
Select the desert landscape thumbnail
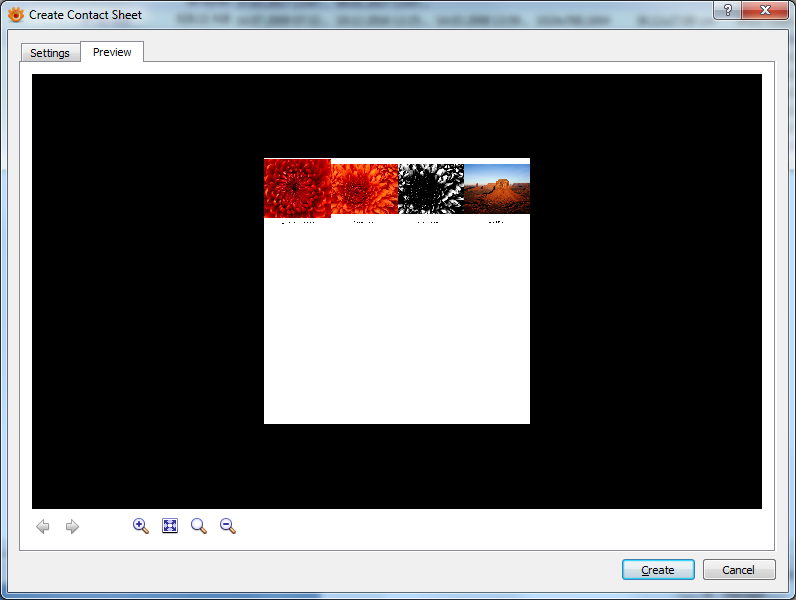coord(497,189)
